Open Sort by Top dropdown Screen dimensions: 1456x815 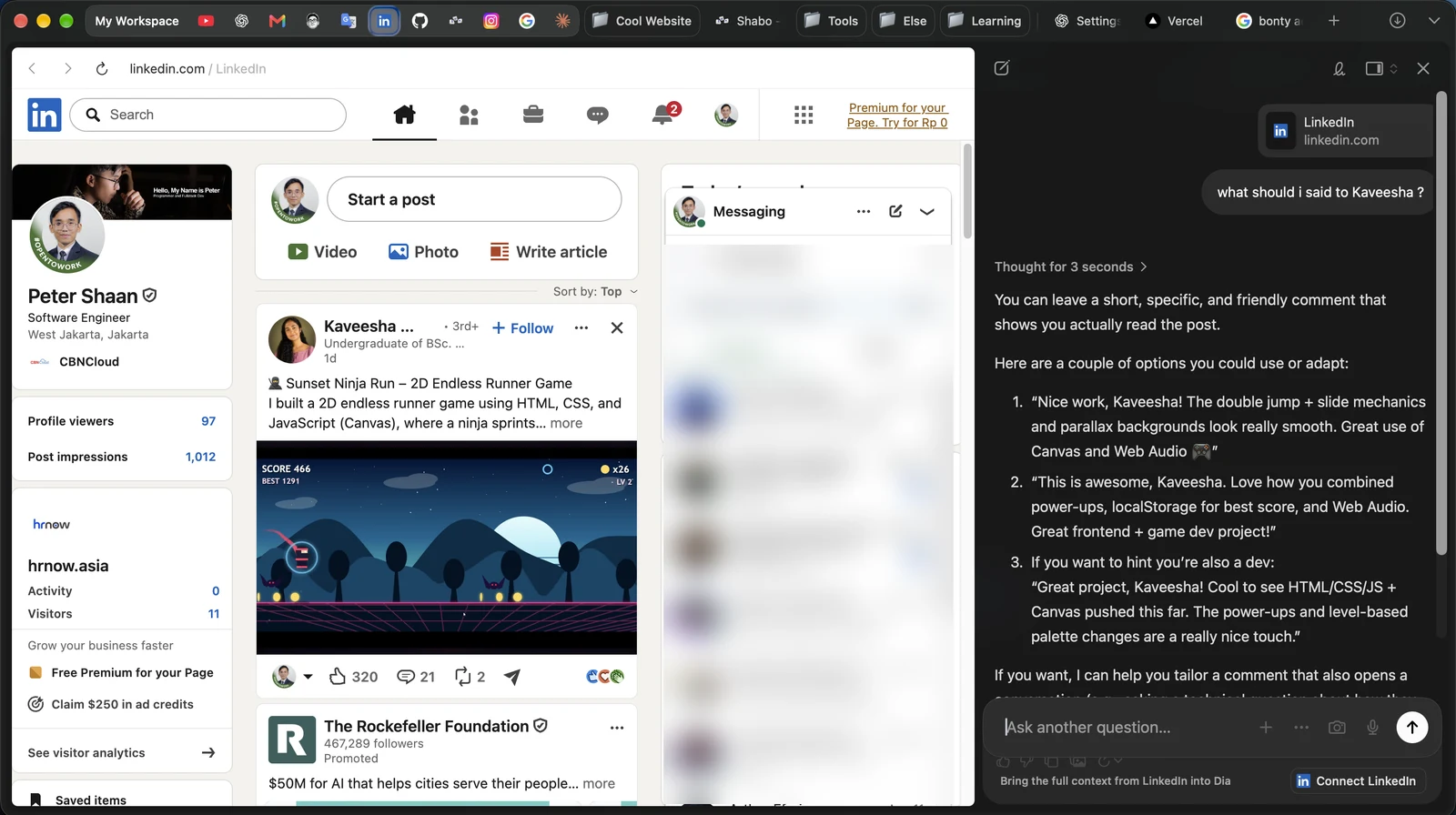(595, 292)
